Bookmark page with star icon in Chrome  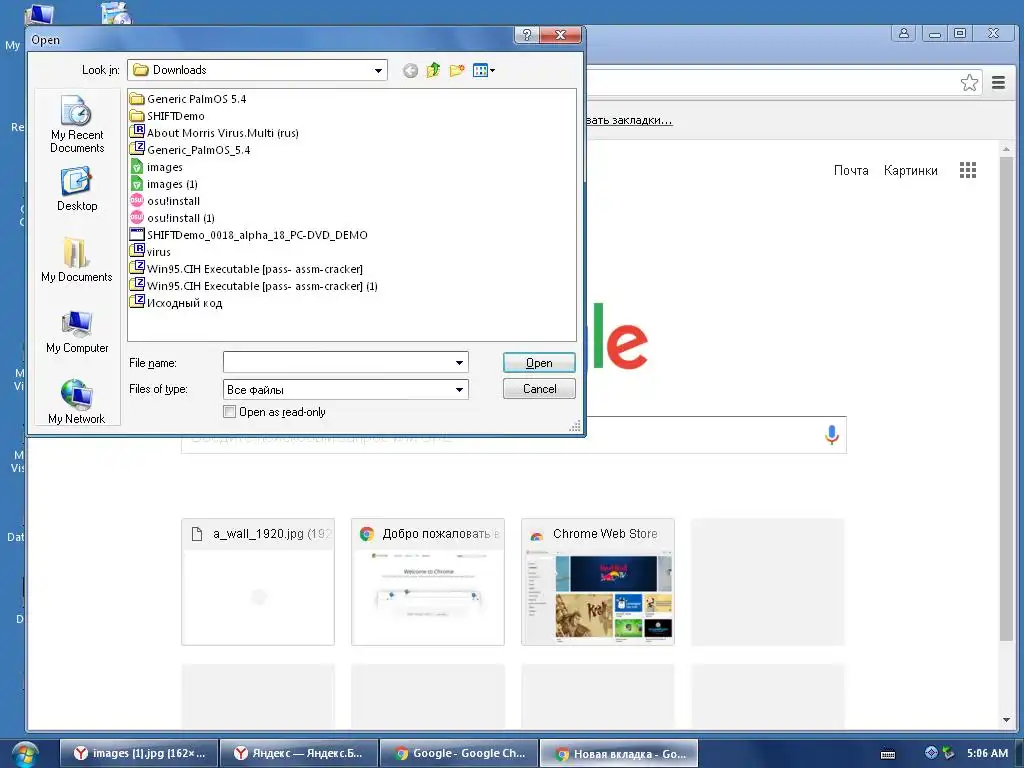pos(969,83)
